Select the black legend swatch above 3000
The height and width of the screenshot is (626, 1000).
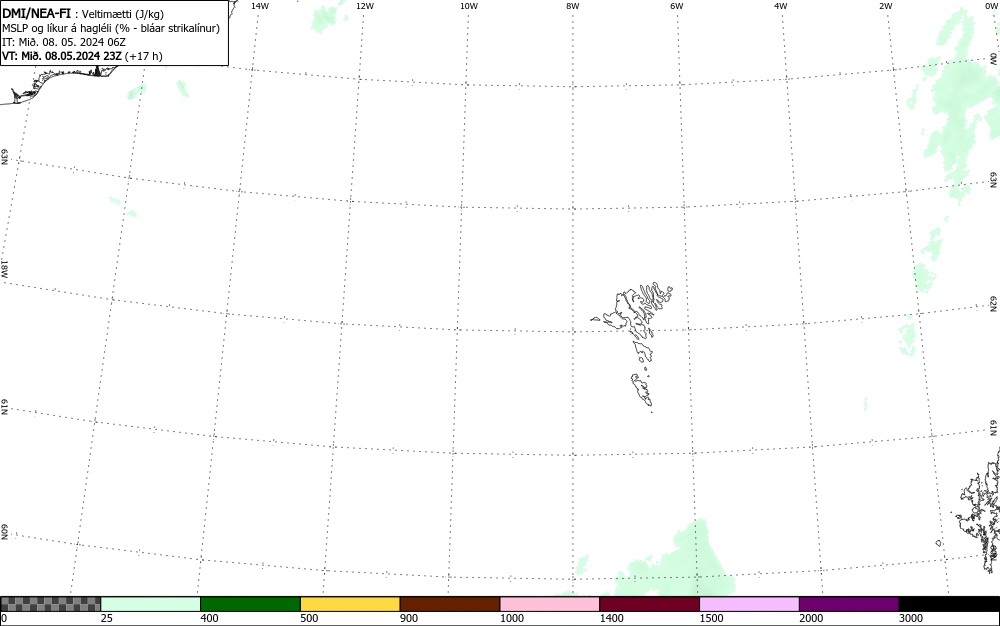pyautogui.click(x=949, y=604)
